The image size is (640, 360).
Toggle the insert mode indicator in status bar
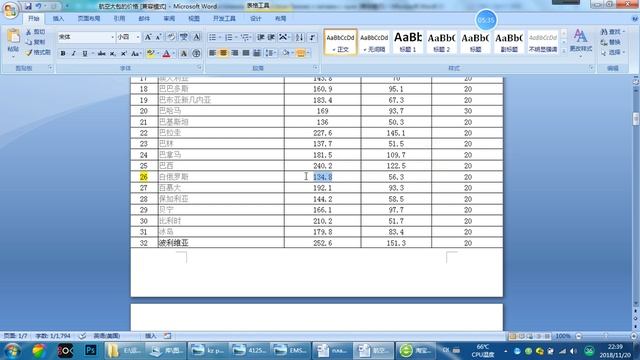coord(151,336)
